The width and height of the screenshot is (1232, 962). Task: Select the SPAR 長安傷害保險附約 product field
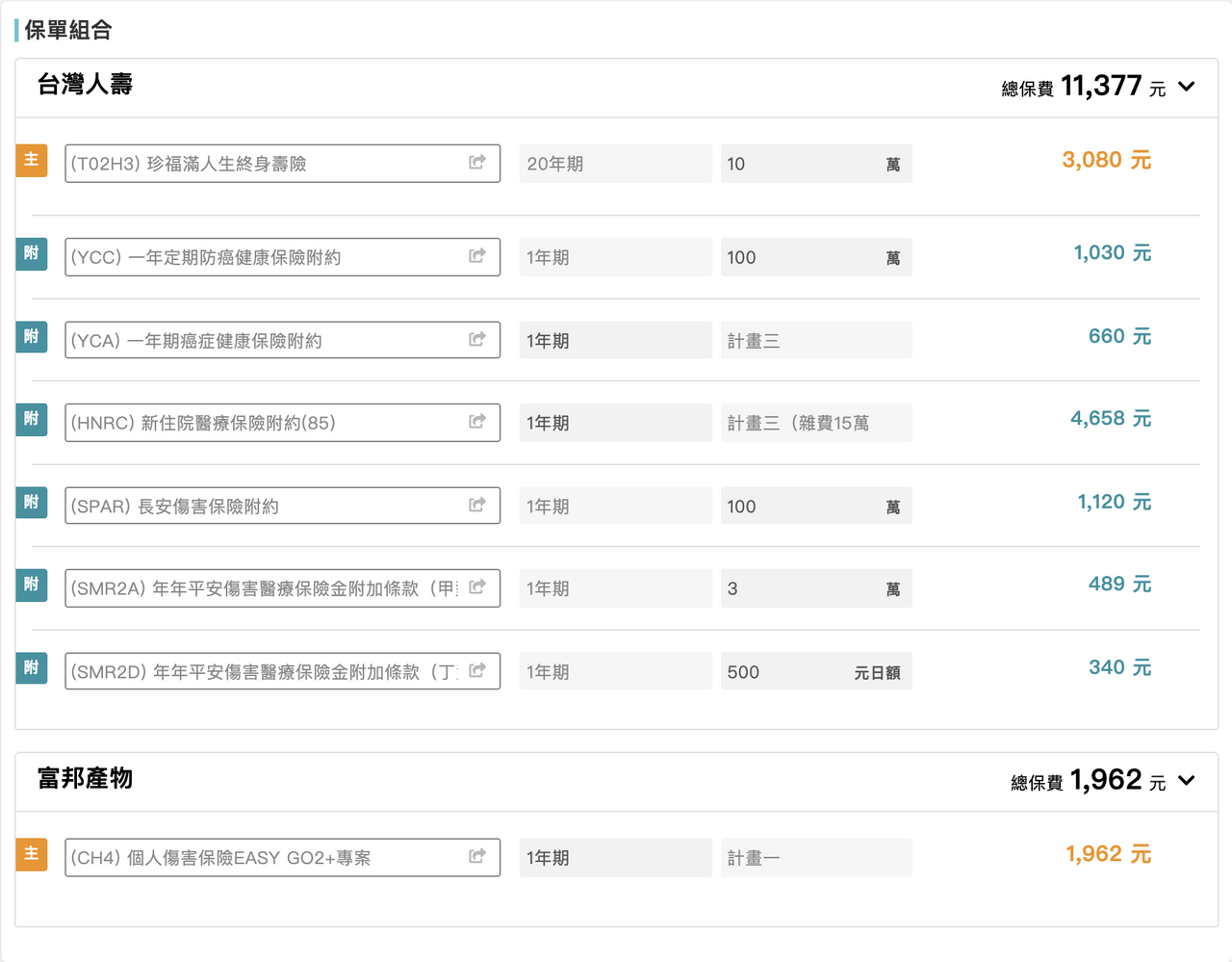point(283,506)
